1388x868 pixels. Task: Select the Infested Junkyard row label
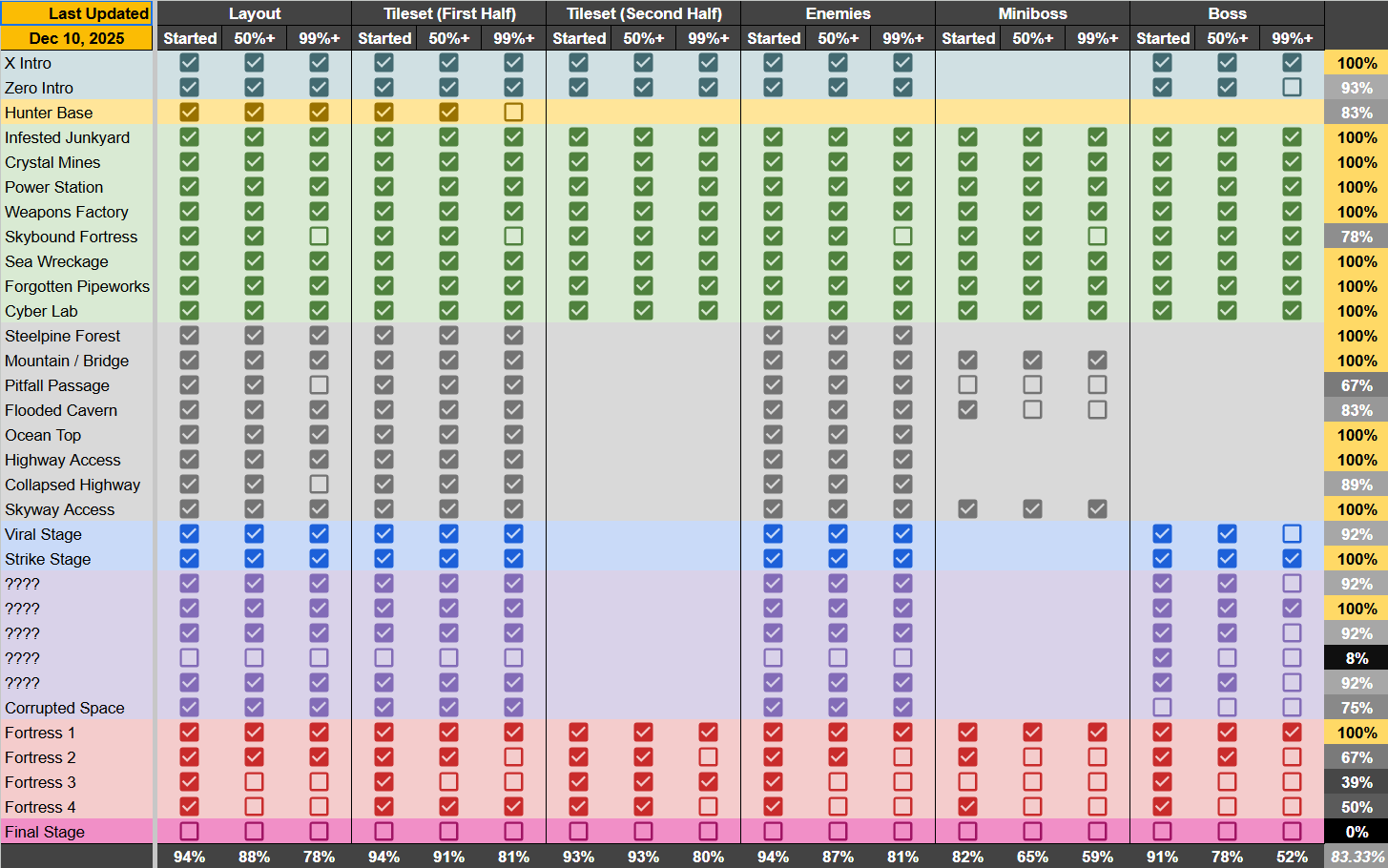point(76,137)
